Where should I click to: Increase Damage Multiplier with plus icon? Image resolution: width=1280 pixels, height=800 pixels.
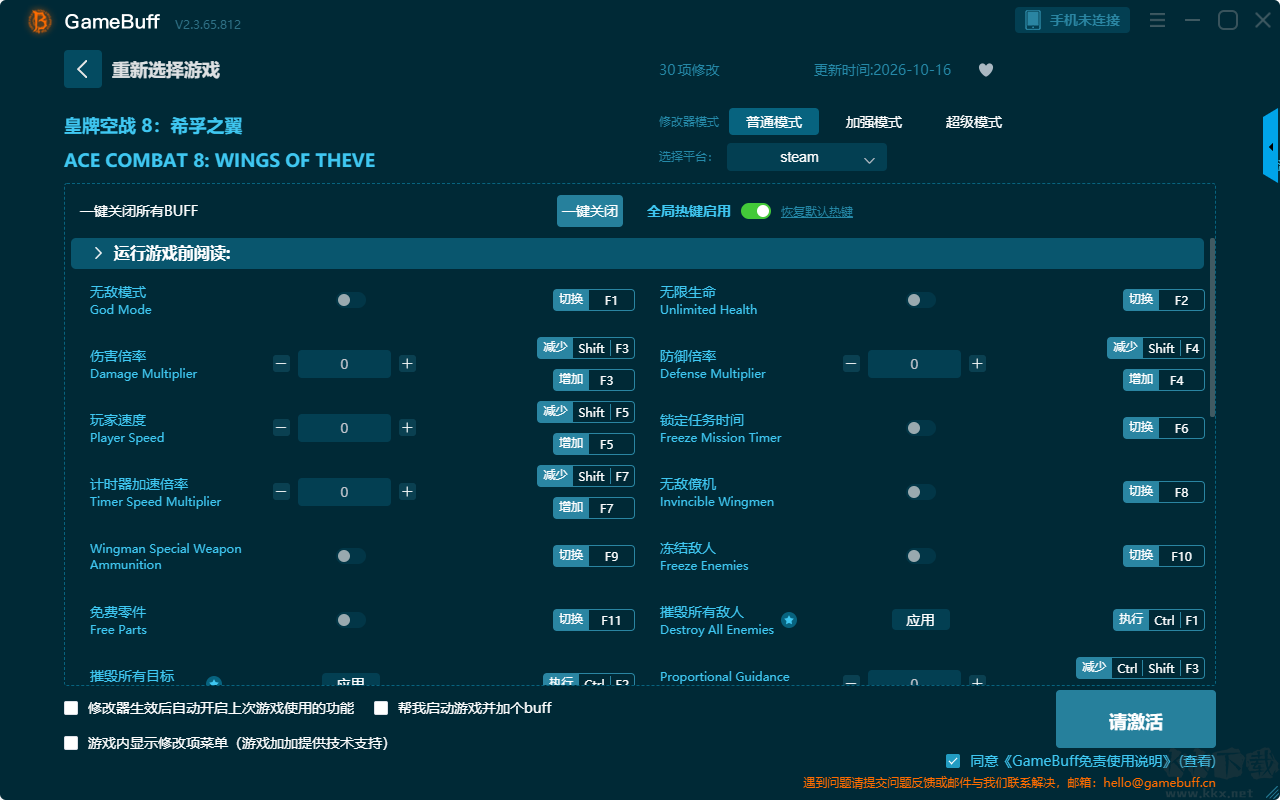[x=407, y=364]
